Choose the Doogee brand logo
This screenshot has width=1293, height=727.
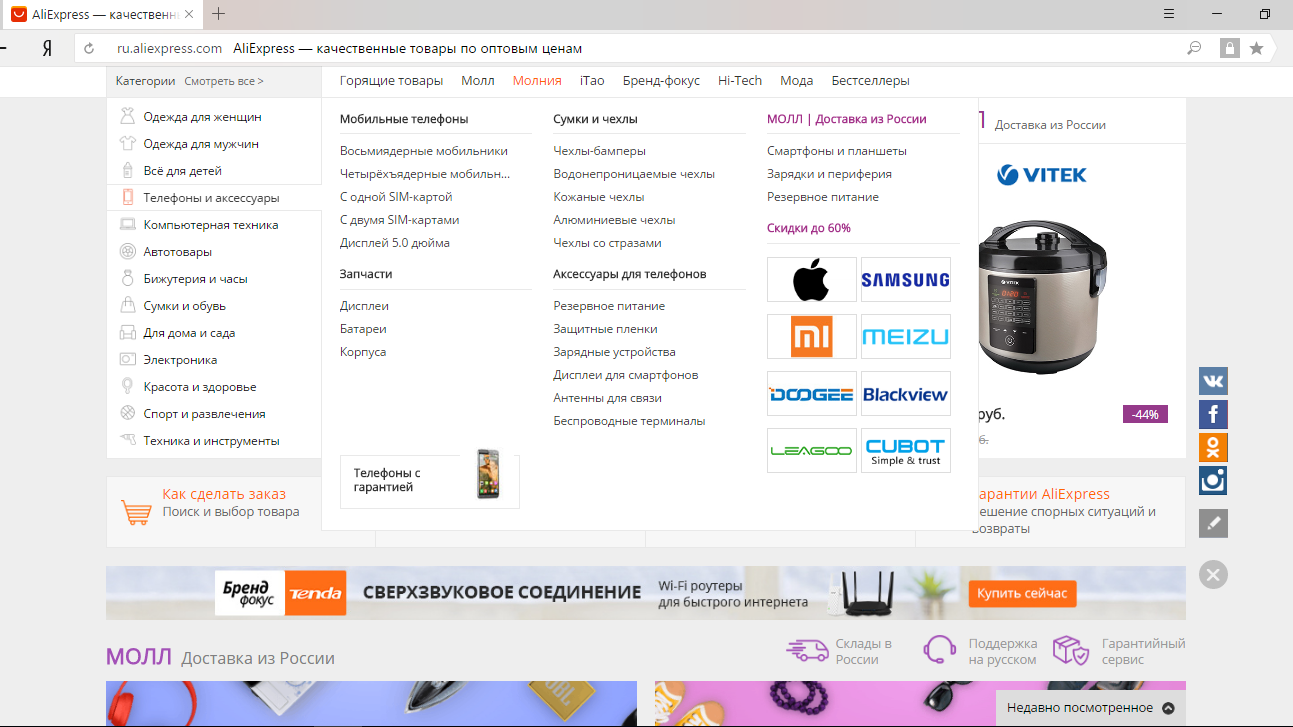[x=812, y=394]
